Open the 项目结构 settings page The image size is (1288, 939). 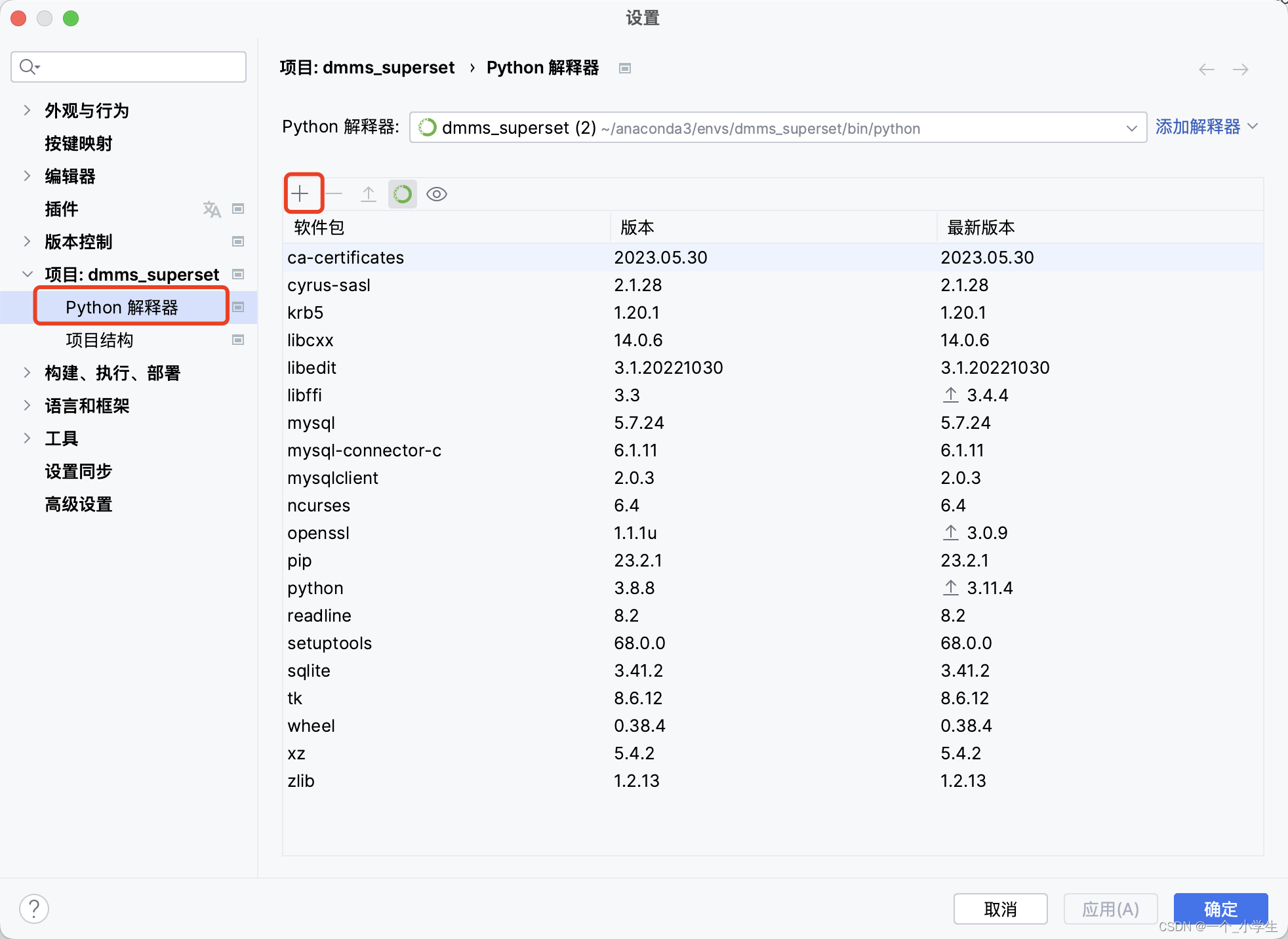point(101,340)
